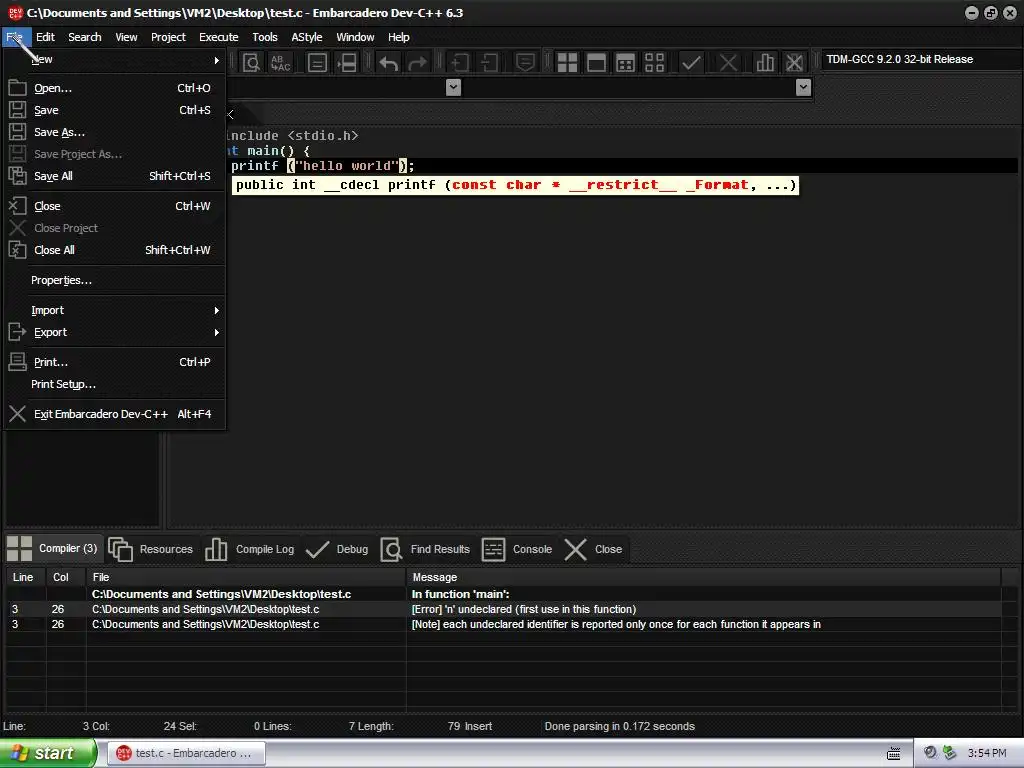Click the Toggle Bookmark toolbar icon
1024x768 pixels.
(x=347, y=63)
